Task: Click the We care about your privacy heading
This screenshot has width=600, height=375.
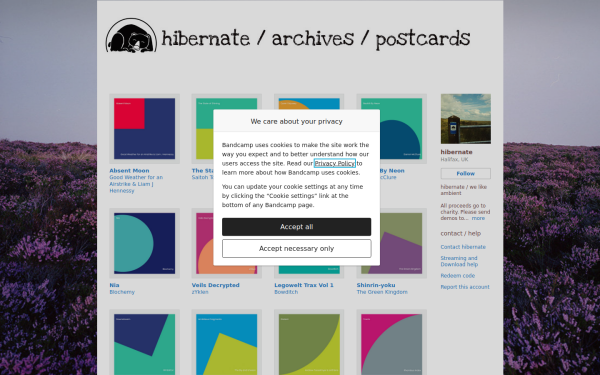Action: pyautogui.click(x=296, y=121)
